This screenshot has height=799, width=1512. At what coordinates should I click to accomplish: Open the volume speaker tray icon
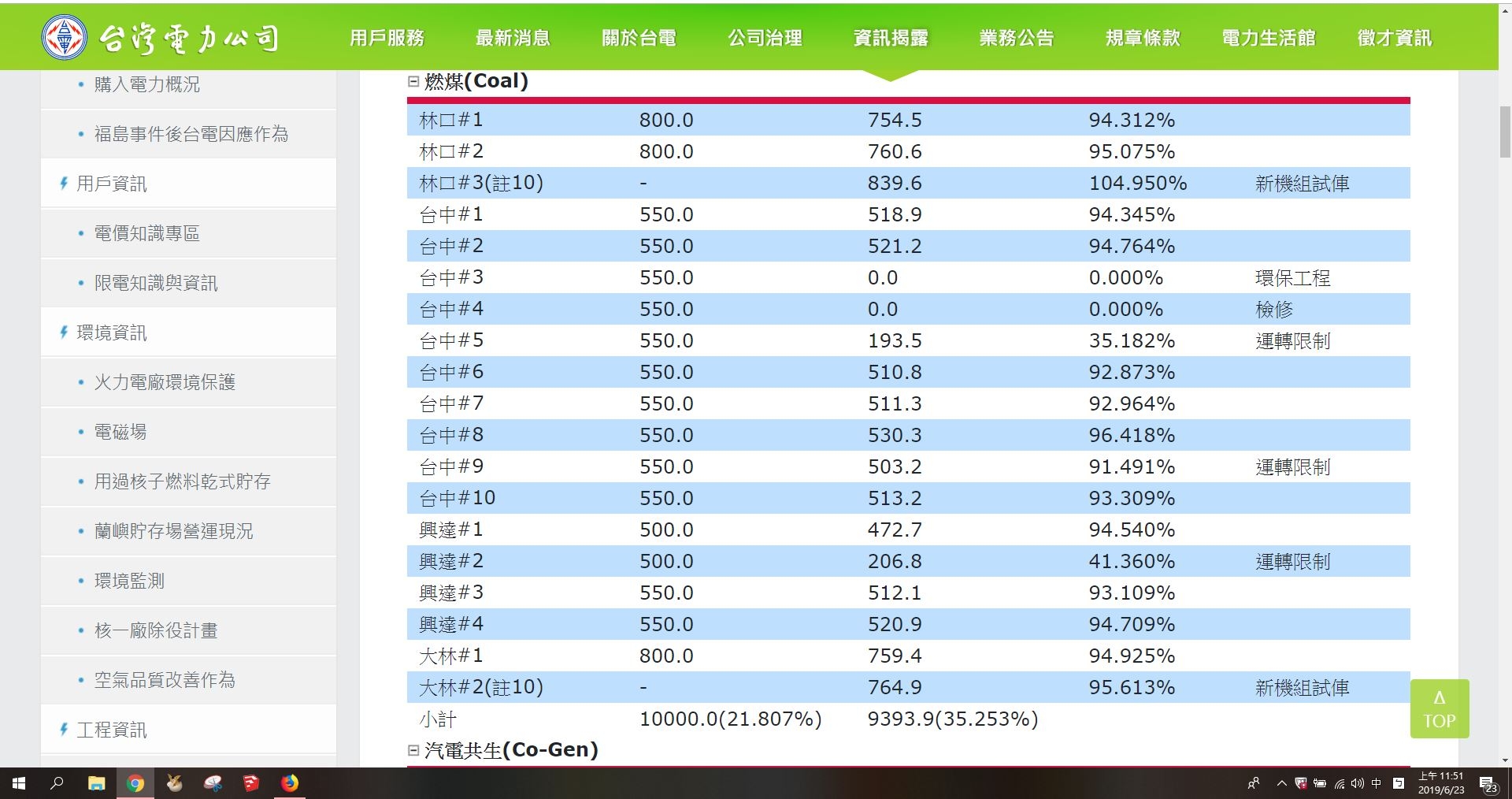(x=1357, y=783)
